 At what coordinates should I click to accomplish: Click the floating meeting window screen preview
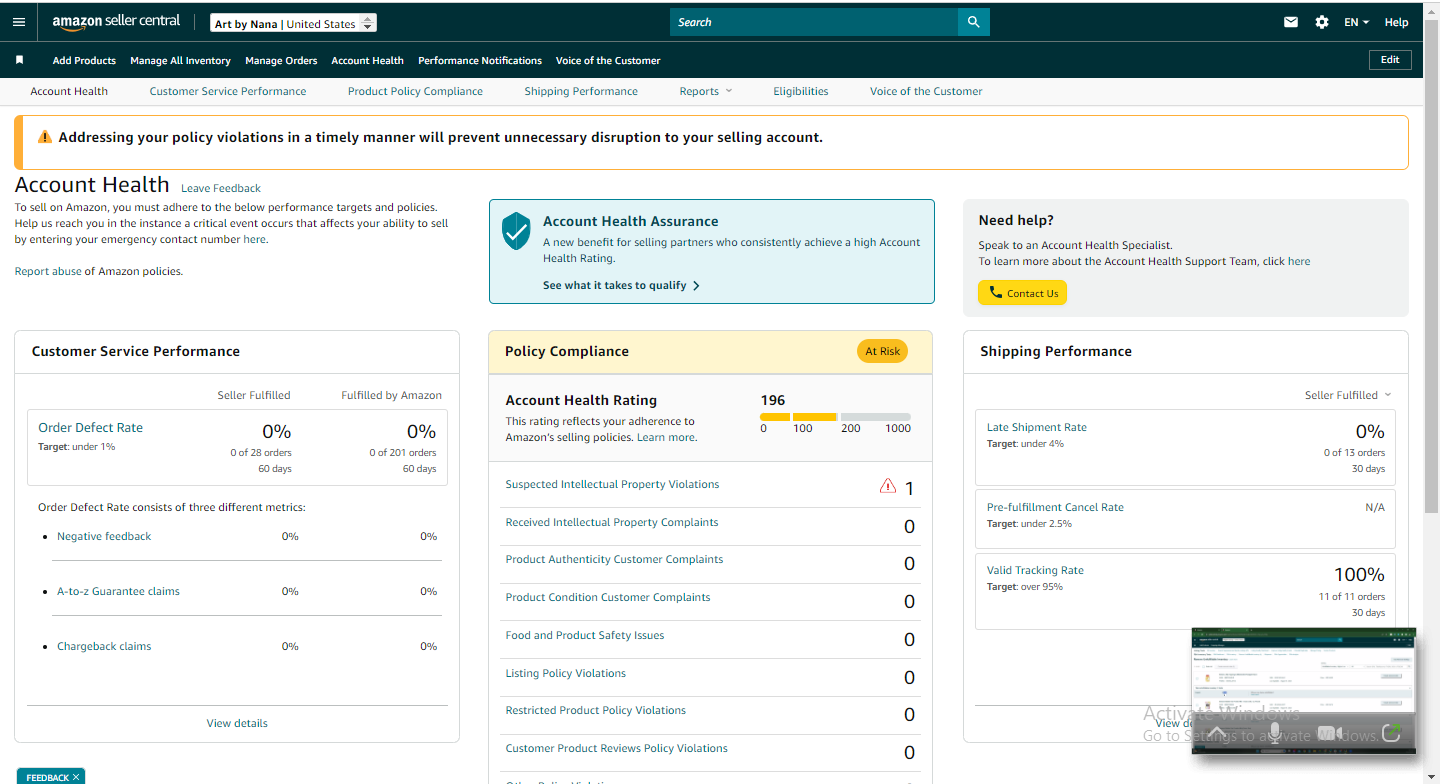(1304, 670)
